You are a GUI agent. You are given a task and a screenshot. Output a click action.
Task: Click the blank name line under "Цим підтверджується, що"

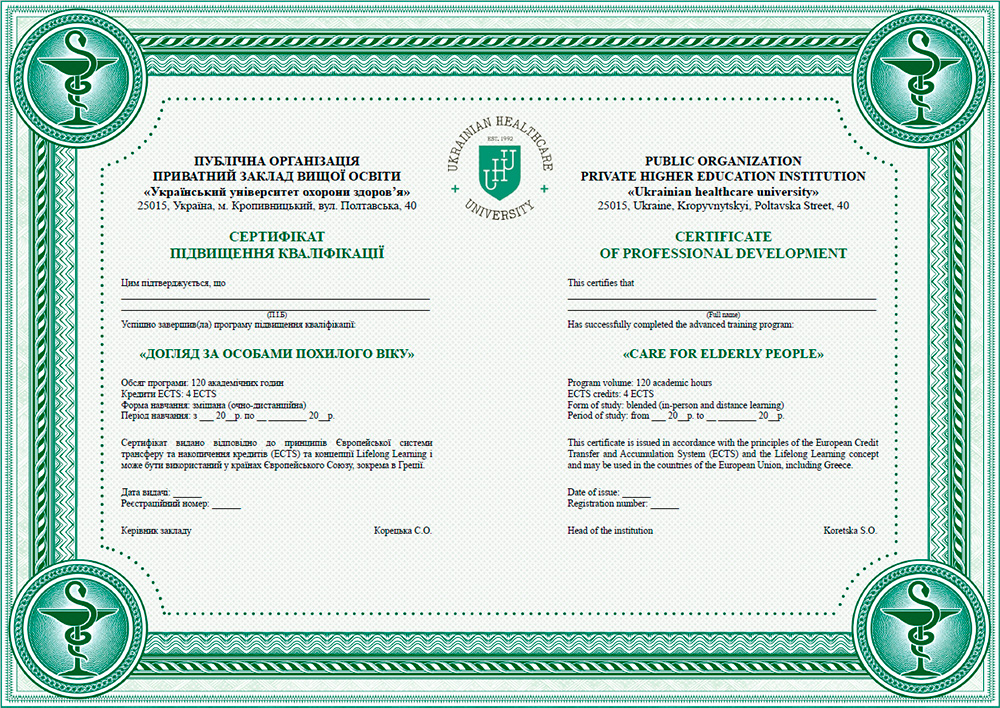coord(275,298)
